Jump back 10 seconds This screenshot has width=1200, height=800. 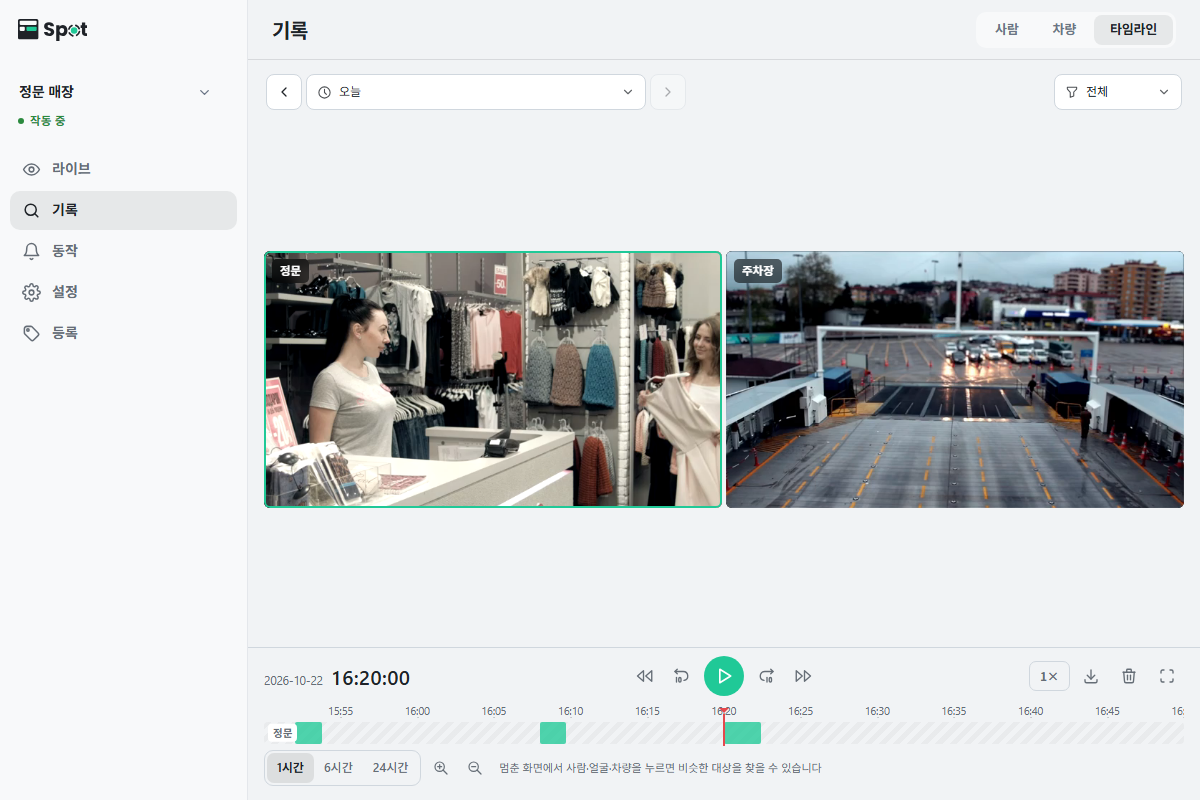[681, 676]
